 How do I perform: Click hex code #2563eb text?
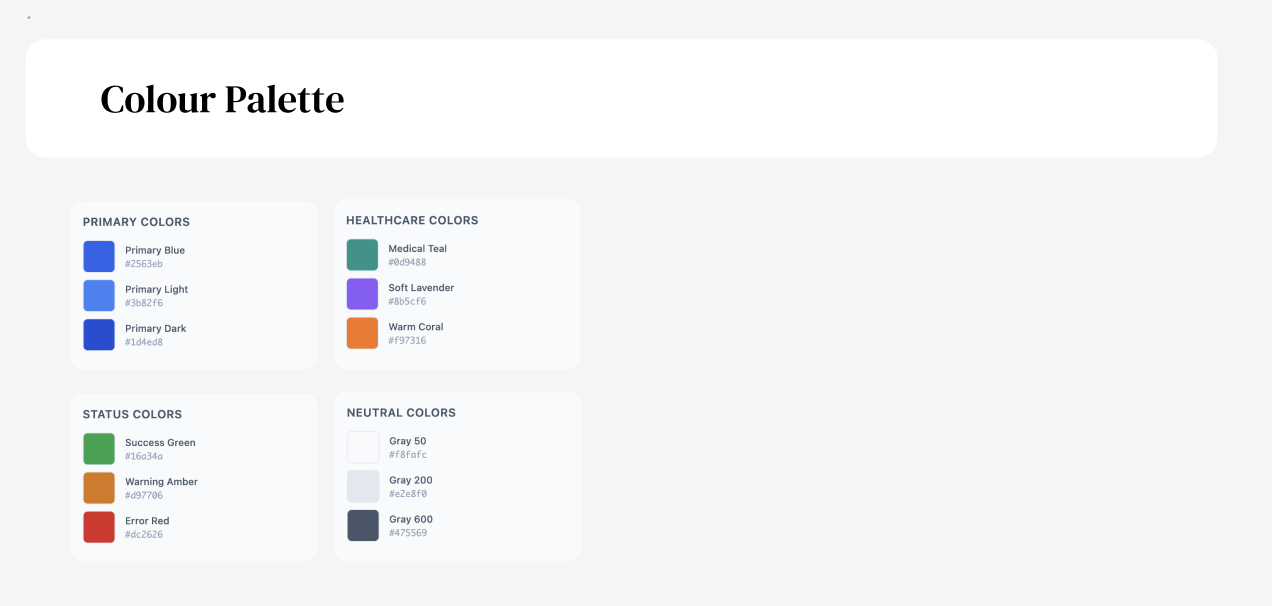pyautogui.click(x=144, y=264)
